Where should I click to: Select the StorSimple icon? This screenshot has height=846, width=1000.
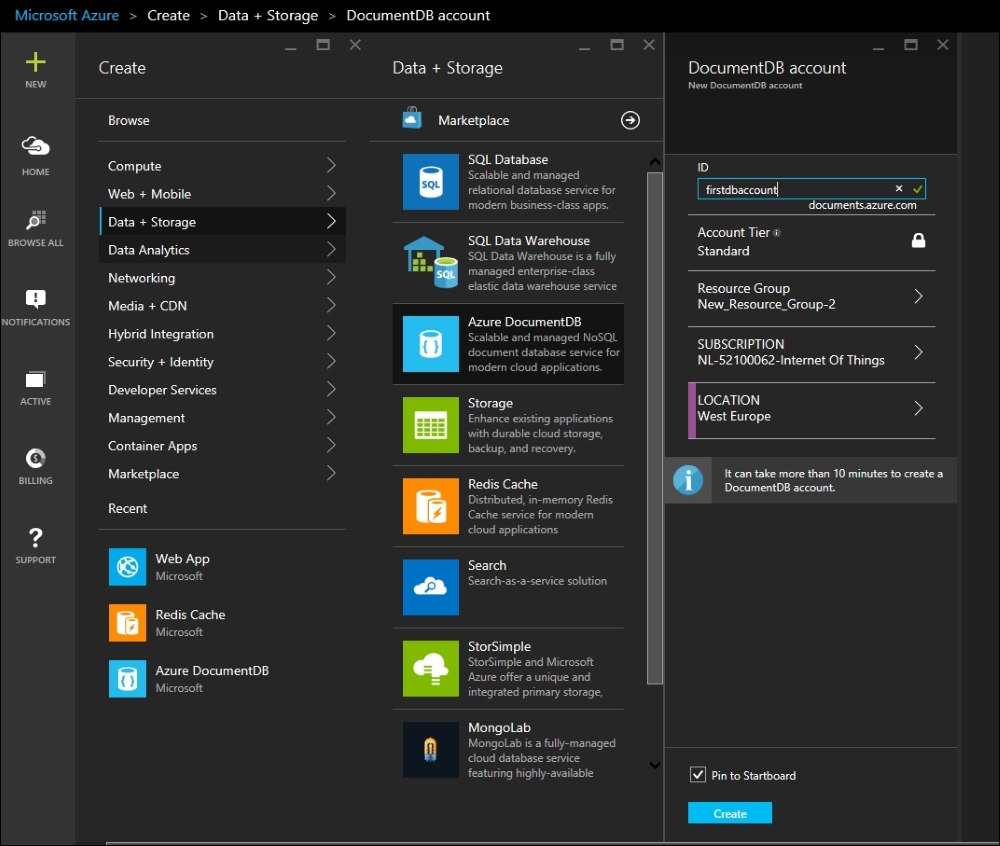click(x=430, y=668)
